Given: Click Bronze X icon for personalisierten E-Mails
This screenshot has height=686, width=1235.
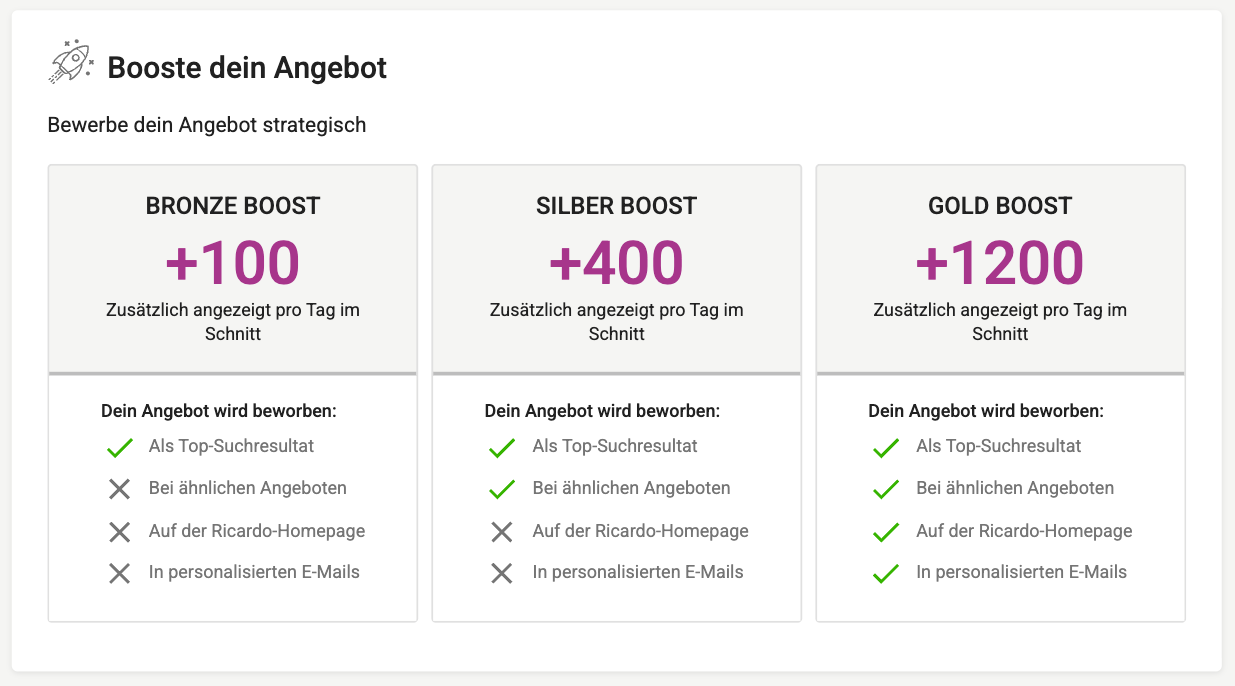Looking at the screenshot, I should pyautogui.click(x=119, y=573).
